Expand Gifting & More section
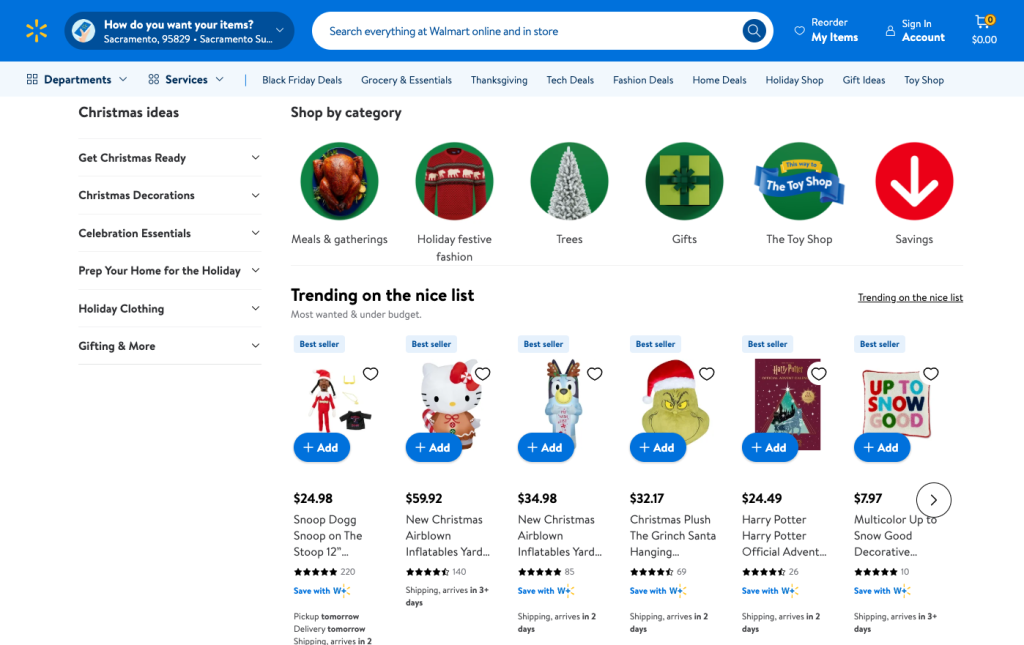Screen dimensions: 1024x645 coord(169,346)
